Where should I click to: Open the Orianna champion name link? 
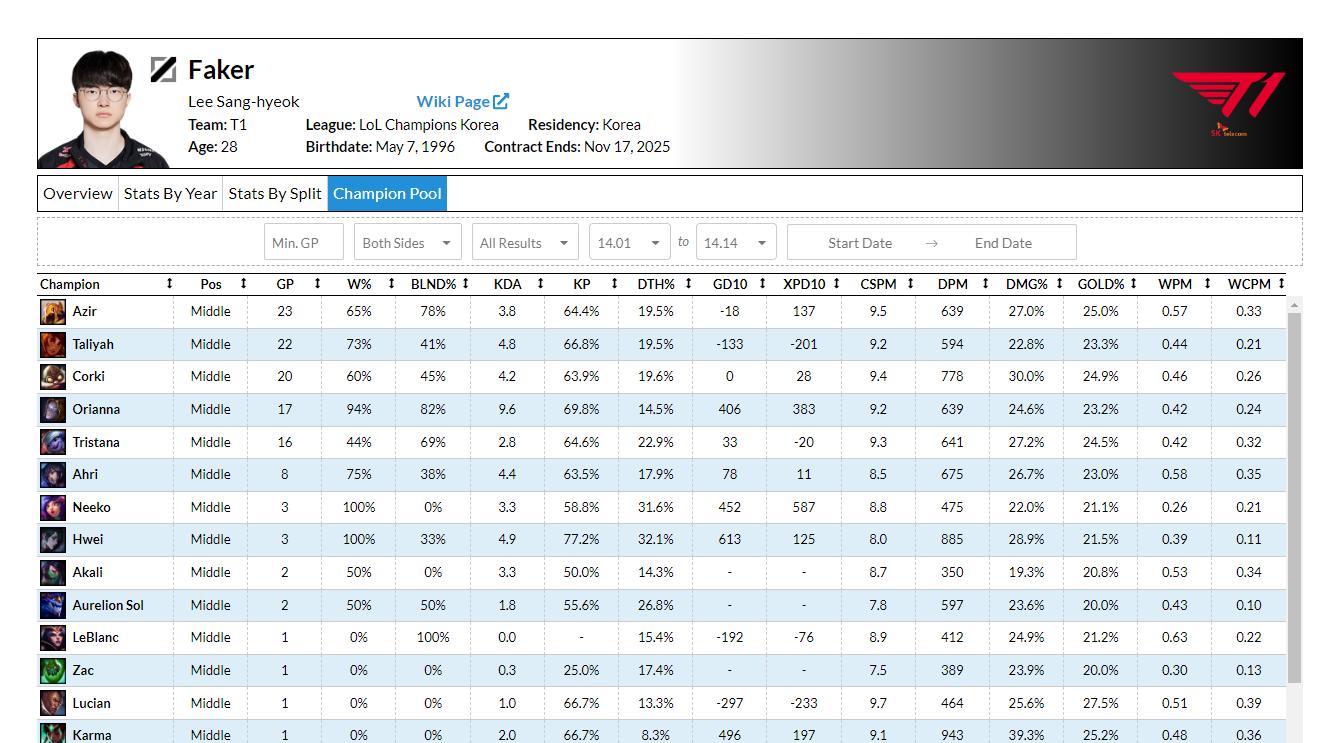[x=96, y=409]
